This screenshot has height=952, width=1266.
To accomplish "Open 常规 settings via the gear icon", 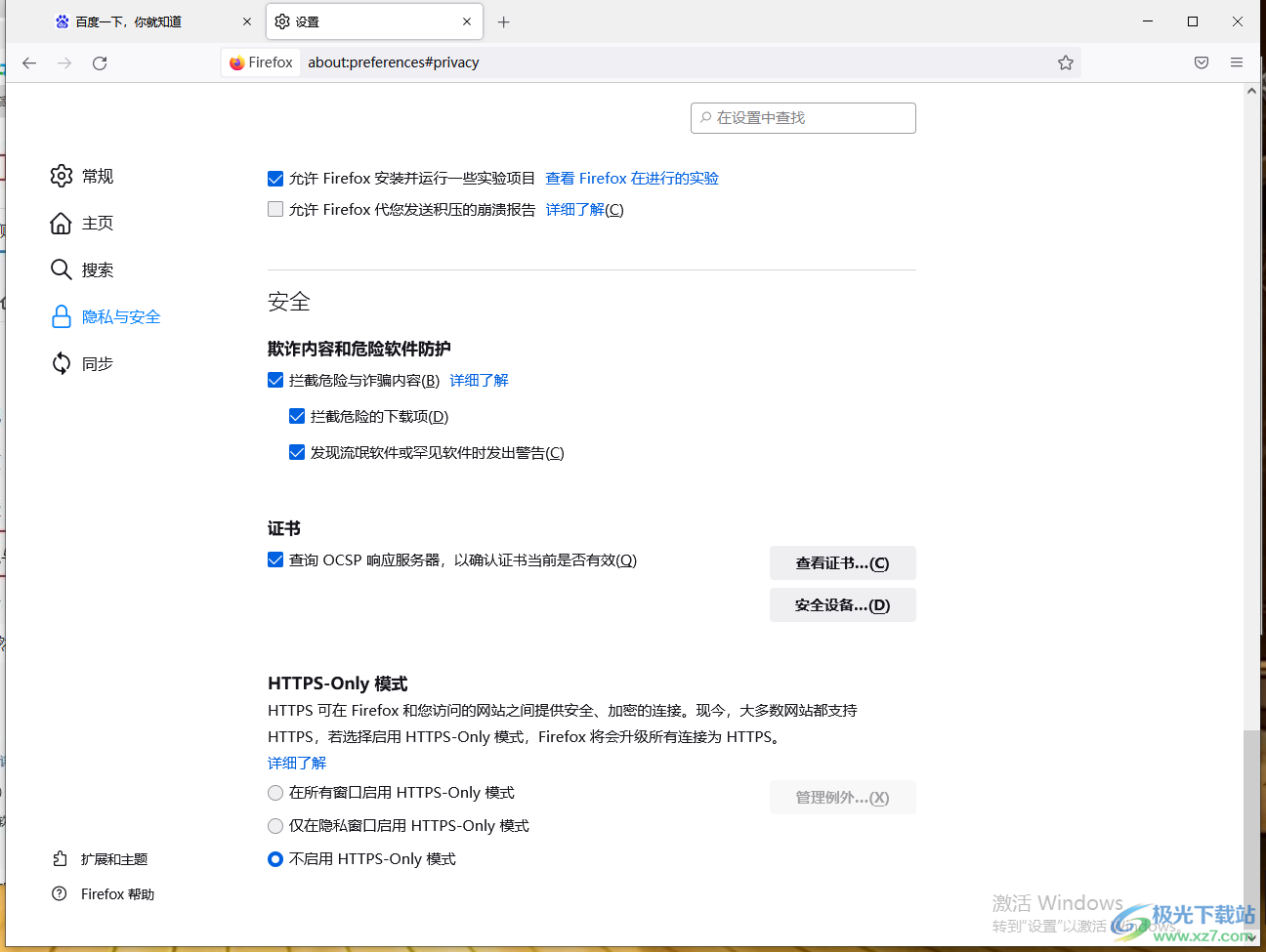I will (x=61, y=176).
